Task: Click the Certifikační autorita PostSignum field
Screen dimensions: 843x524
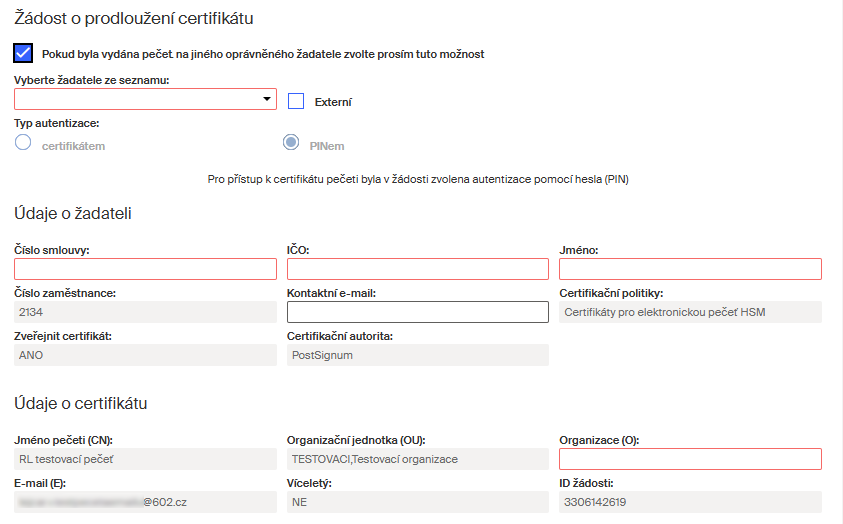Action: pyautogui.click(x=417, y=355)
